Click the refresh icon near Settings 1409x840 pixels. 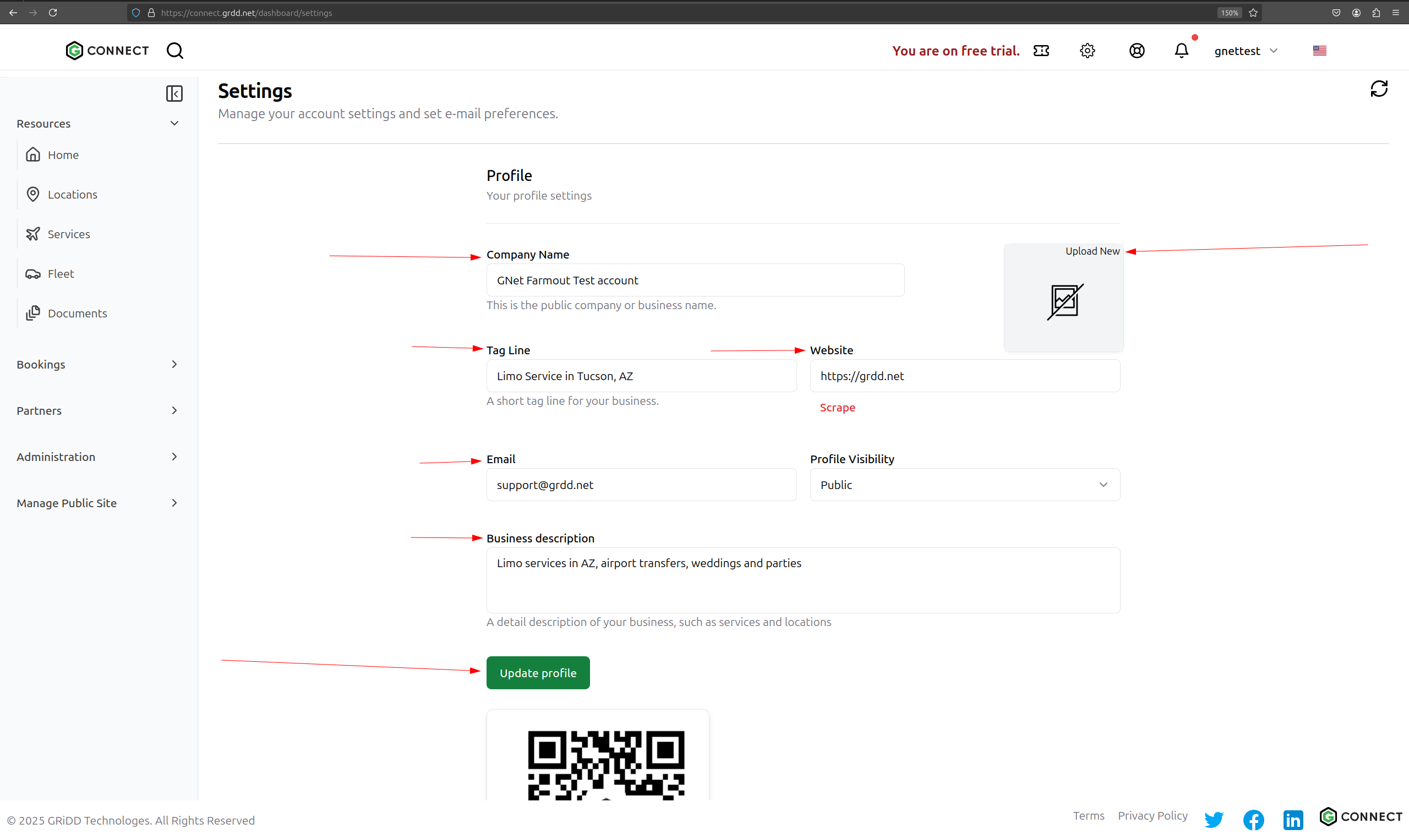pyautogui.click(x=1378, y=89)
